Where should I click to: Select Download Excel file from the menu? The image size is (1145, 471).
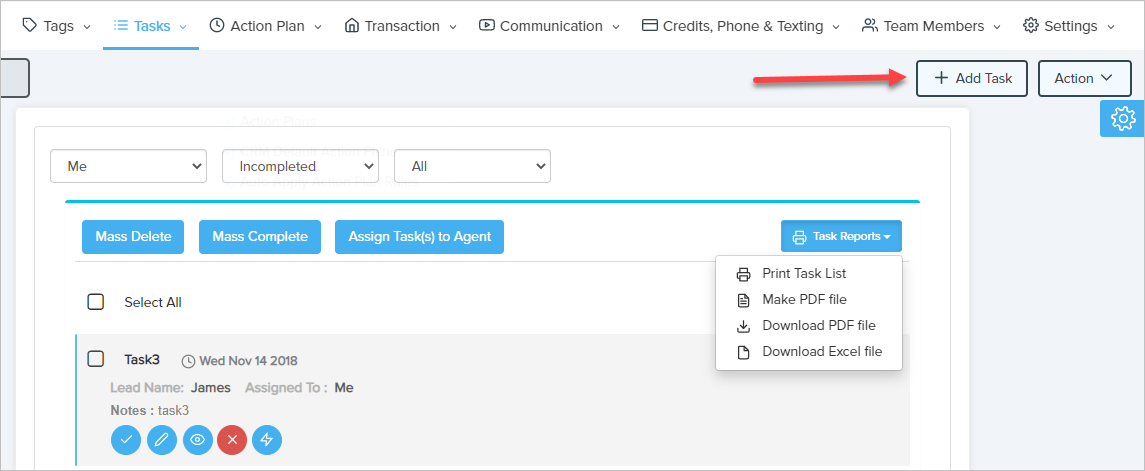pyautogui.click(x=821, y=352)
